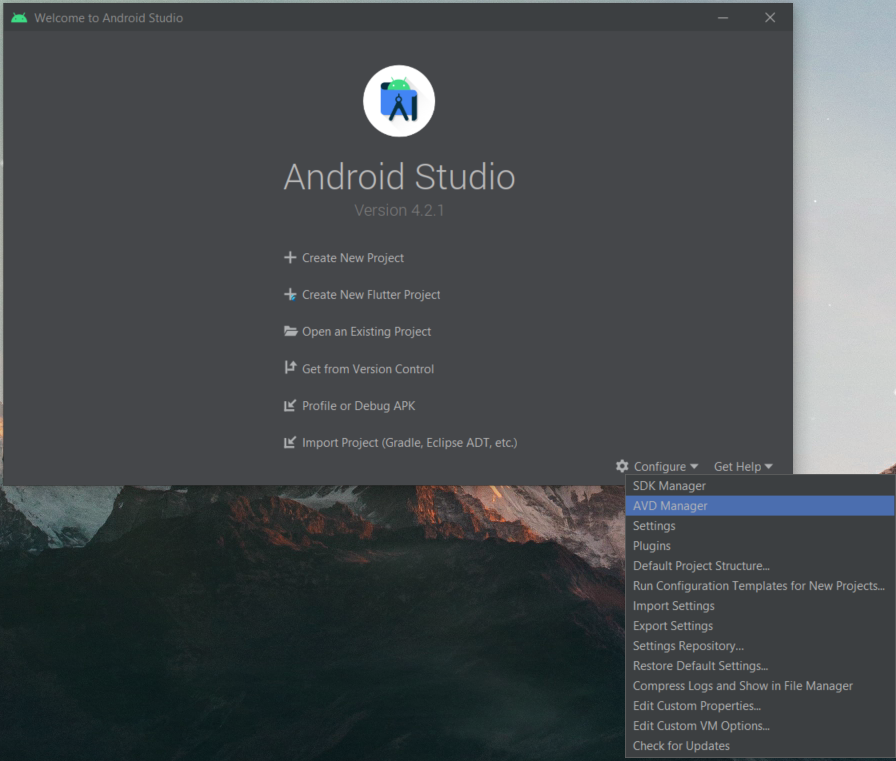Get from Version Control
Screen dimensions: 896x761
[x=368, y=369]
